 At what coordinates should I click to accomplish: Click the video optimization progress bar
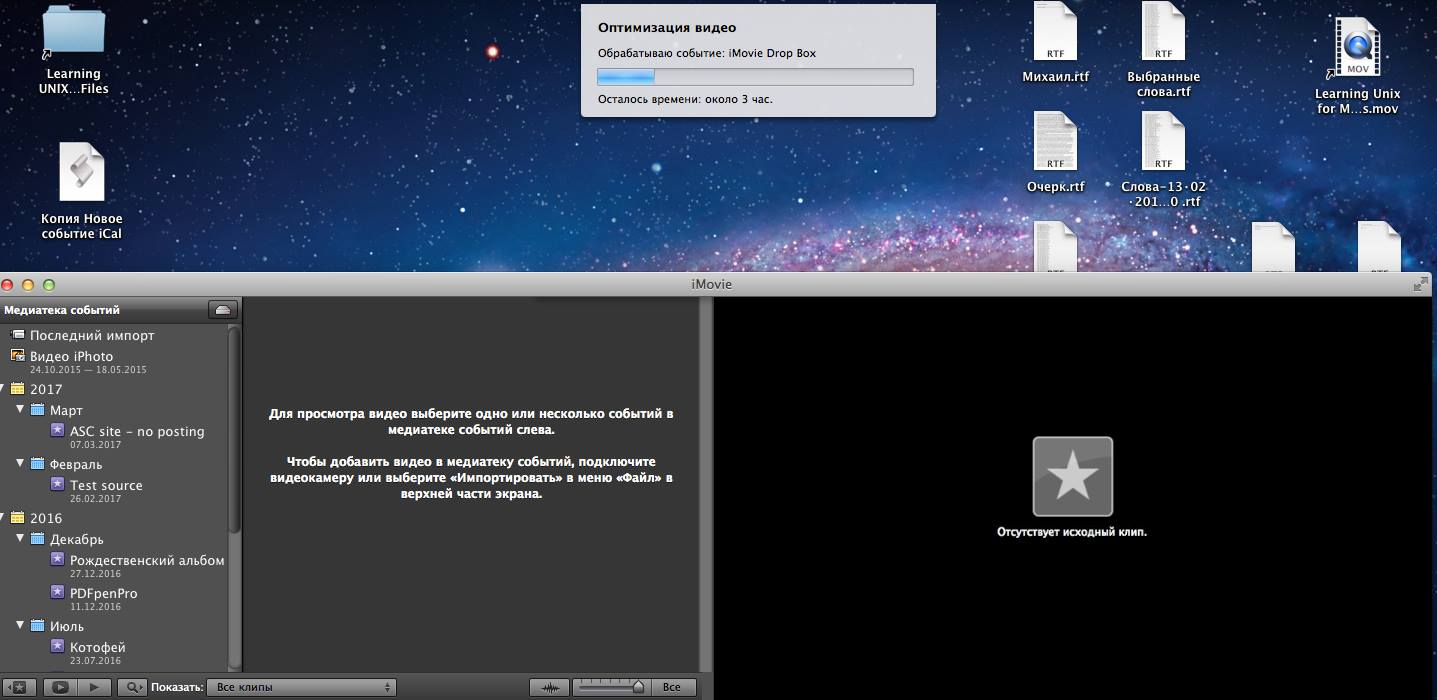point(755,77)
